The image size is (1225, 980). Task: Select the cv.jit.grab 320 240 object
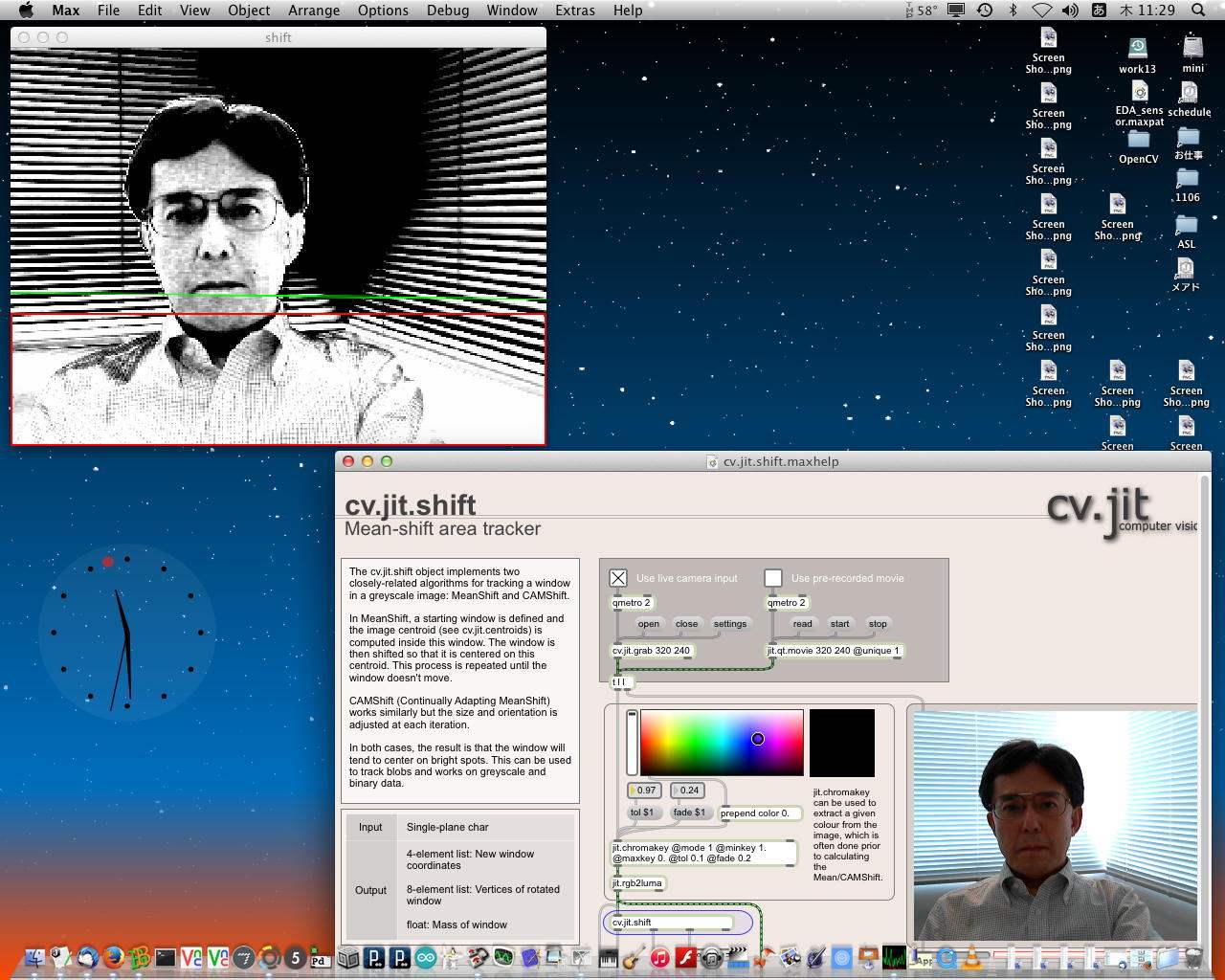point(652,651)
